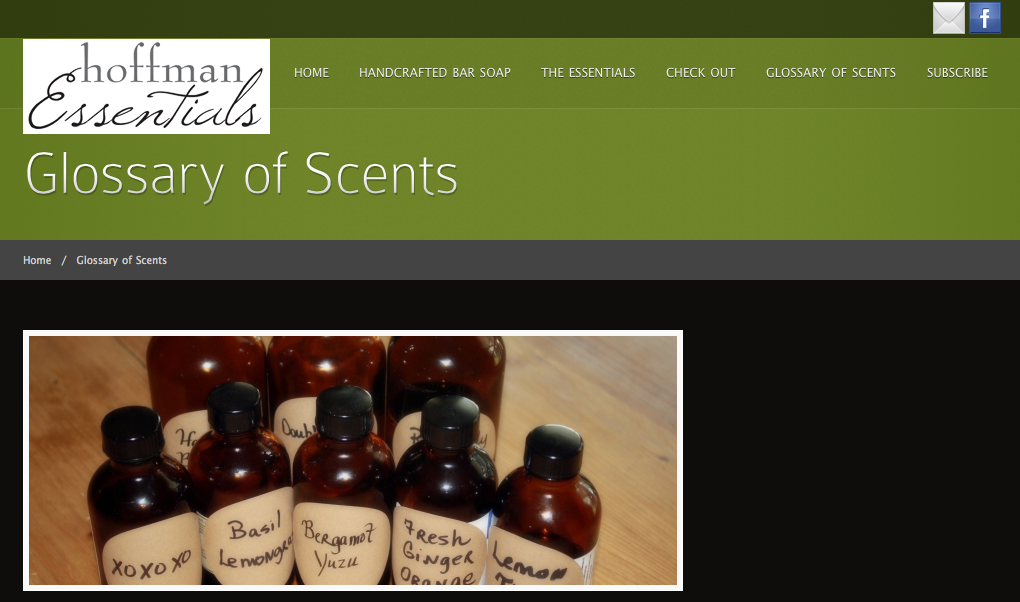1020x602 pixels.
Task: Click the Glossary of Scents heading
Action: click(241, 174)
